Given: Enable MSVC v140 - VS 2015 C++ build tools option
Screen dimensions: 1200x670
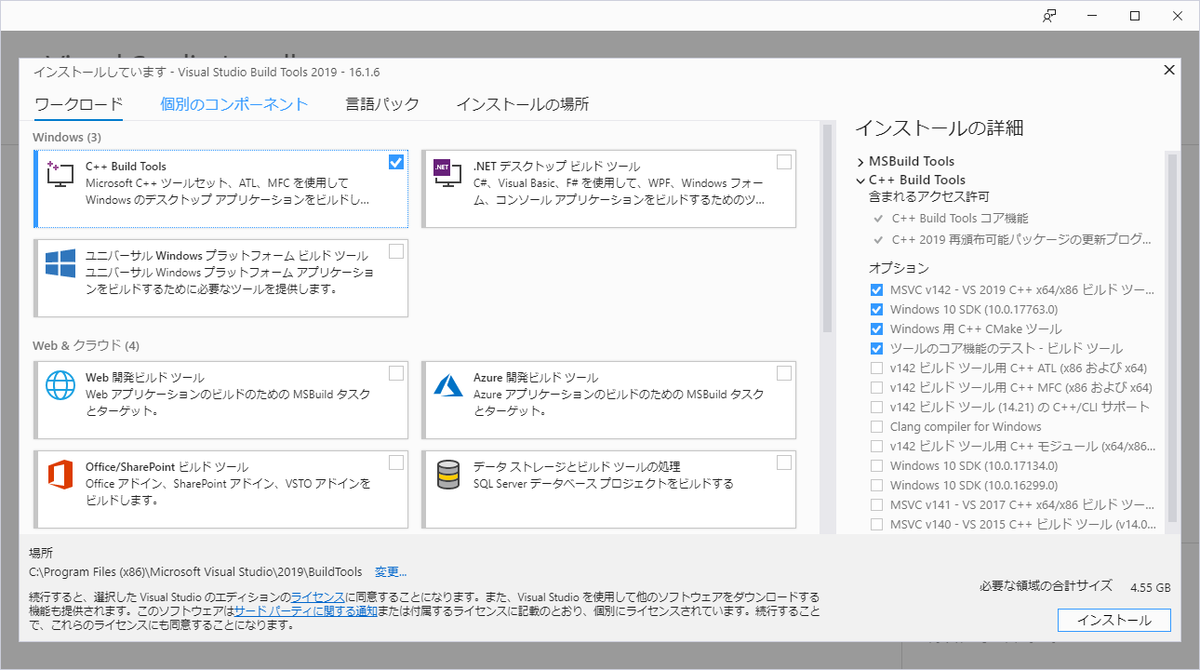Looking at the screenshot, I should coord(877,524).
